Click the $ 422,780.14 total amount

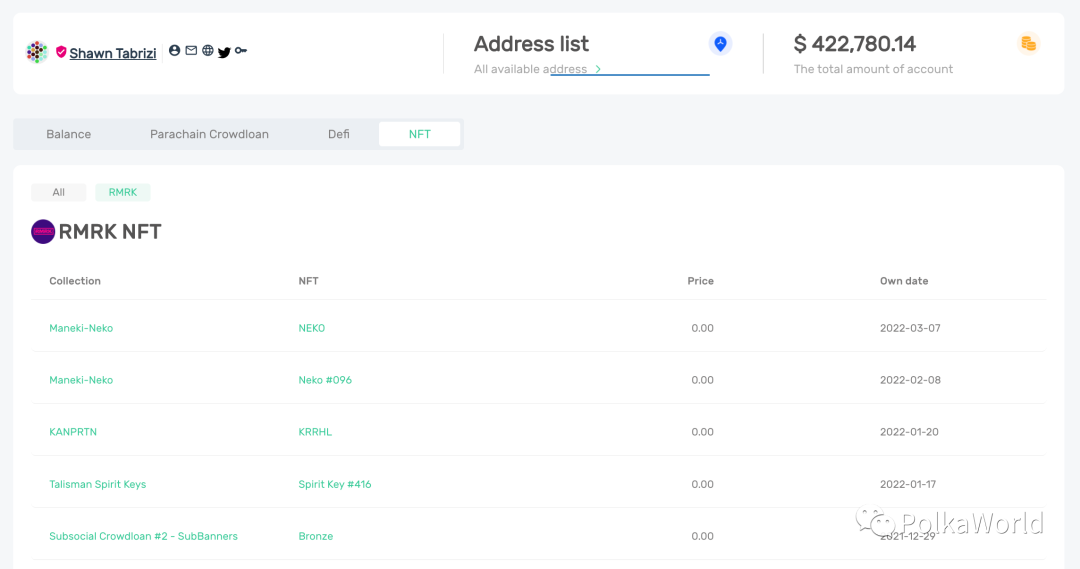point(855,44)
